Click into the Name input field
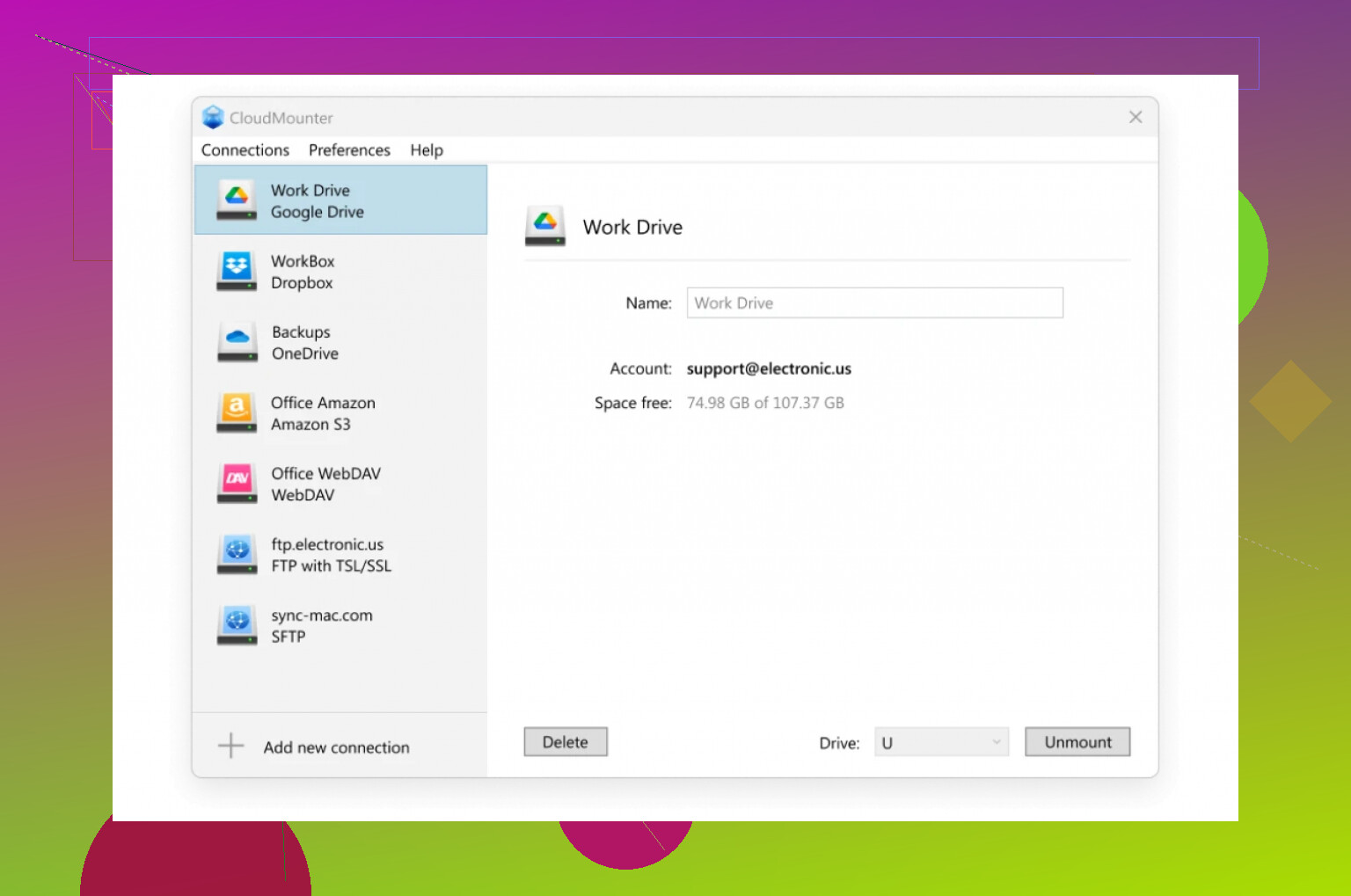Screen dimensions: 1351x896 (x=874, y=302)
